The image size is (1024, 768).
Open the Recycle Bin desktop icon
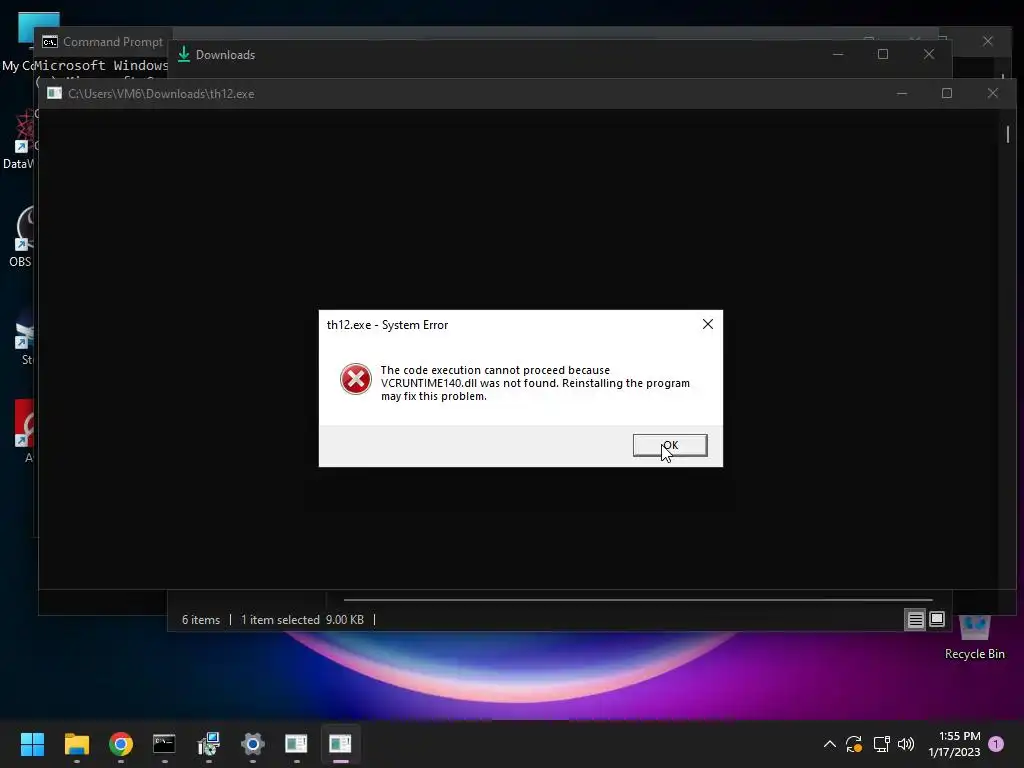click(974, 638)
